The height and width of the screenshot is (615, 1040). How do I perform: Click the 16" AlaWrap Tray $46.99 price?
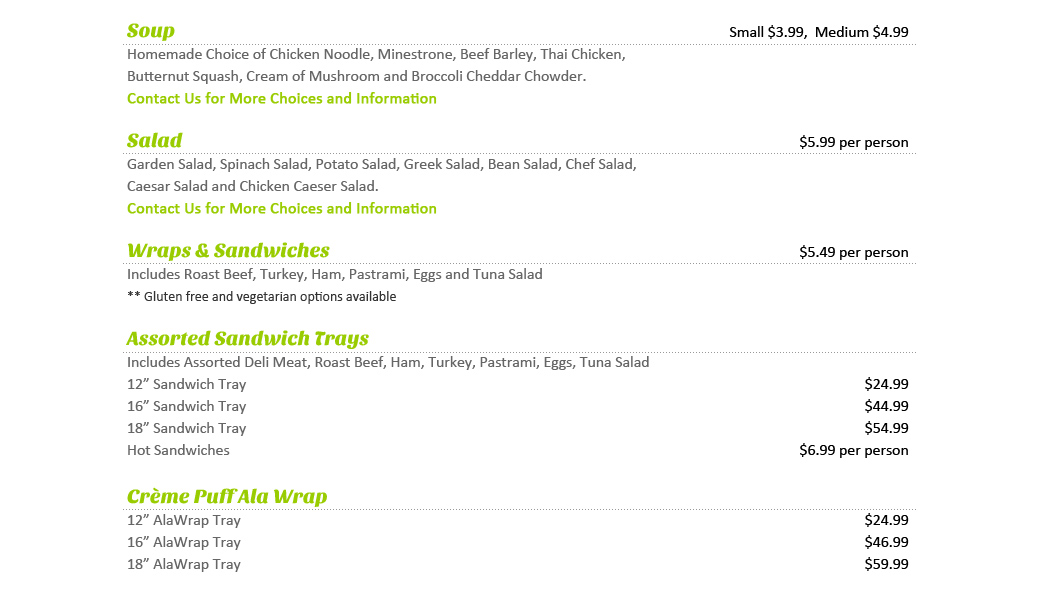[x=886, y=542]
